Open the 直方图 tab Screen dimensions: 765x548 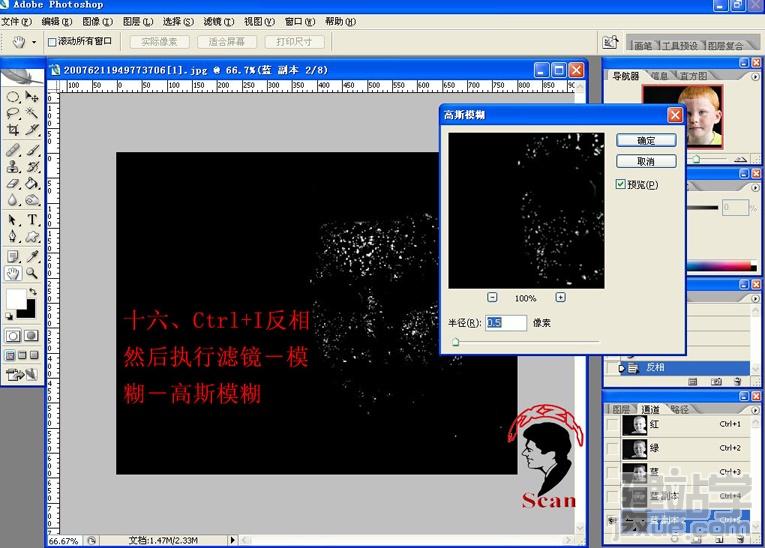[x=693, y=76]
